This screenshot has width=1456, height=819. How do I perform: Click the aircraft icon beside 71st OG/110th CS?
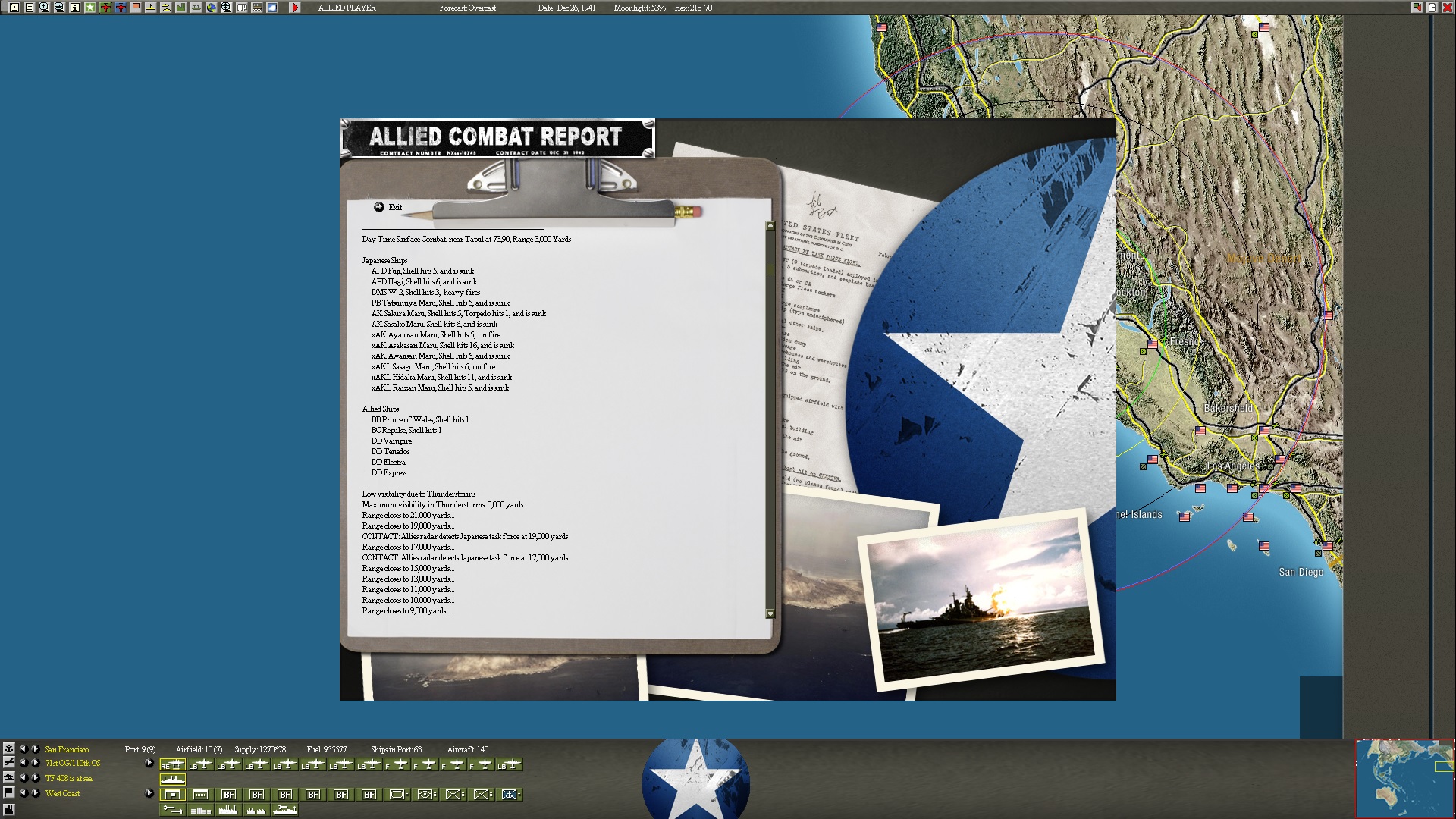pyautogui.click(x=9, y=762)
